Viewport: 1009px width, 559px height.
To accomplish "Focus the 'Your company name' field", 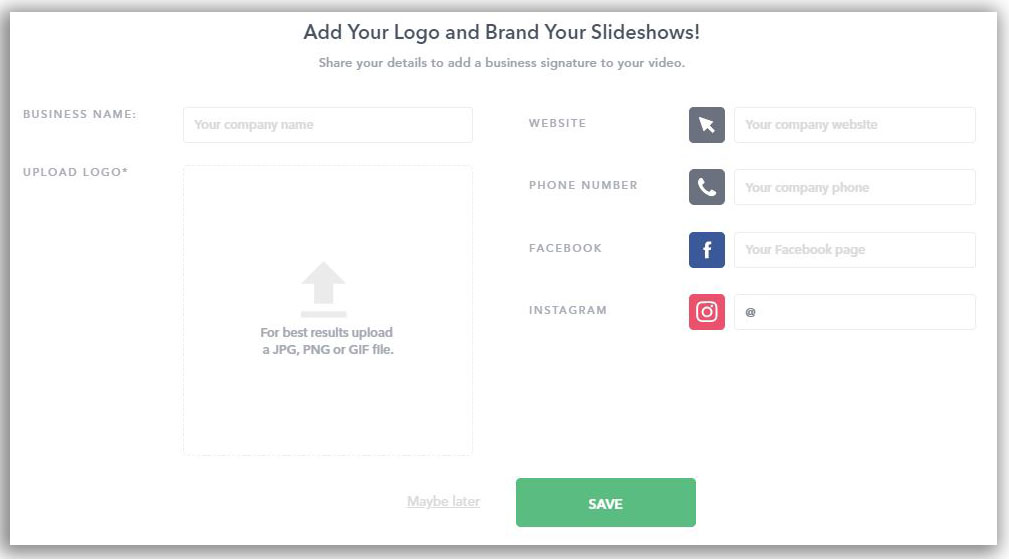I will [x=328, y=125].
